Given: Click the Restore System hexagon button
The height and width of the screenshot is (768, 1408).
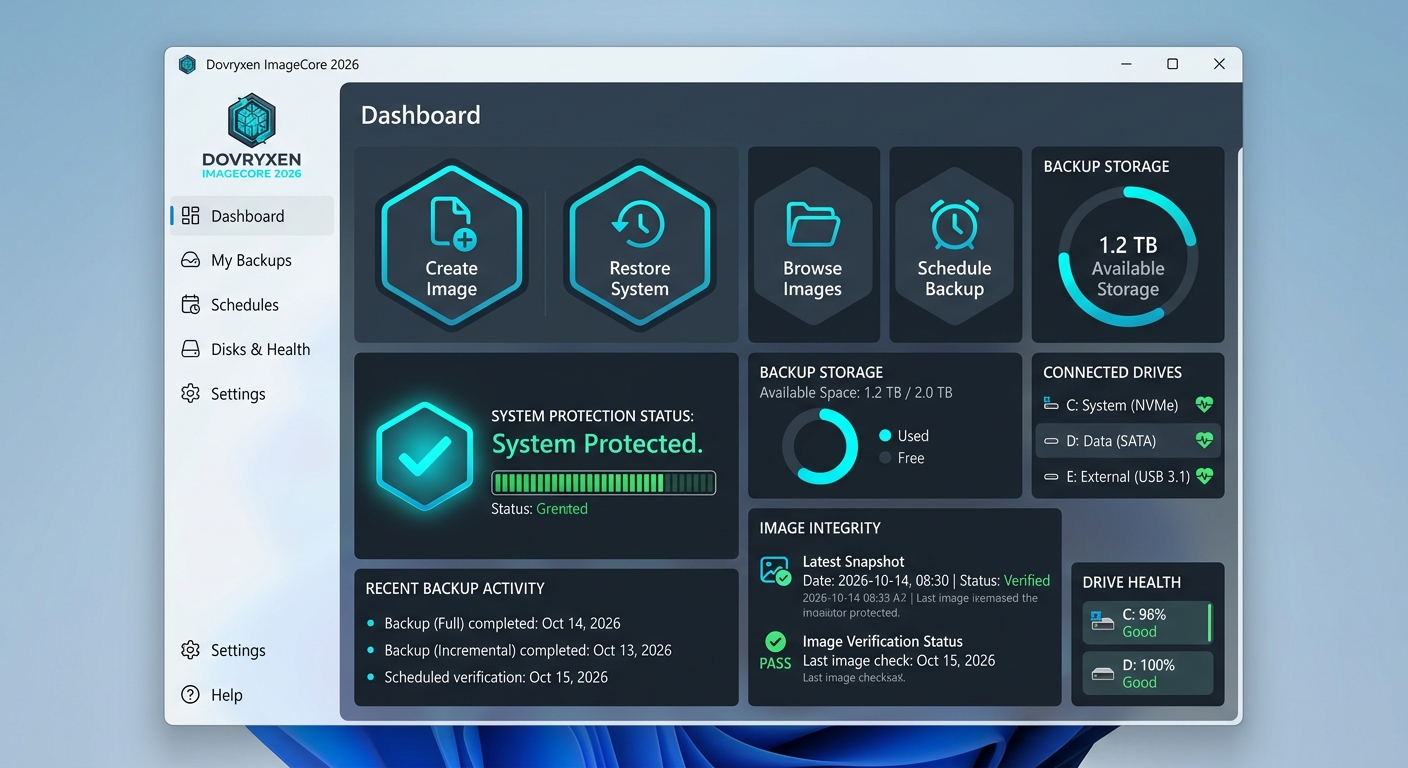Looking at the screenshot, I should [x=640, y=246].
